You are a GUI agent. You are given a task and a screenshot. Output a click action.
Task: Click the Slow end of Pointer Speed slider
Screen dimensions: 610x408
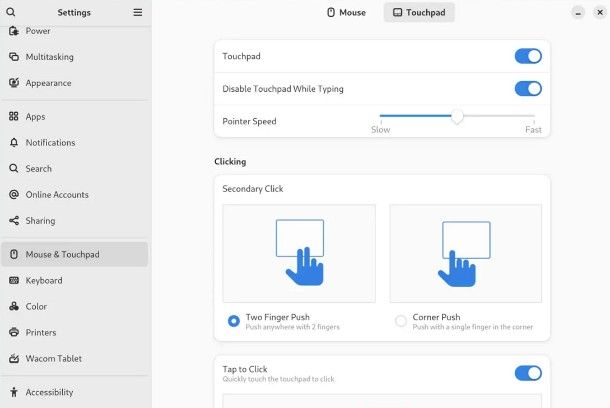pyautogui.click(x=380, y=130)
